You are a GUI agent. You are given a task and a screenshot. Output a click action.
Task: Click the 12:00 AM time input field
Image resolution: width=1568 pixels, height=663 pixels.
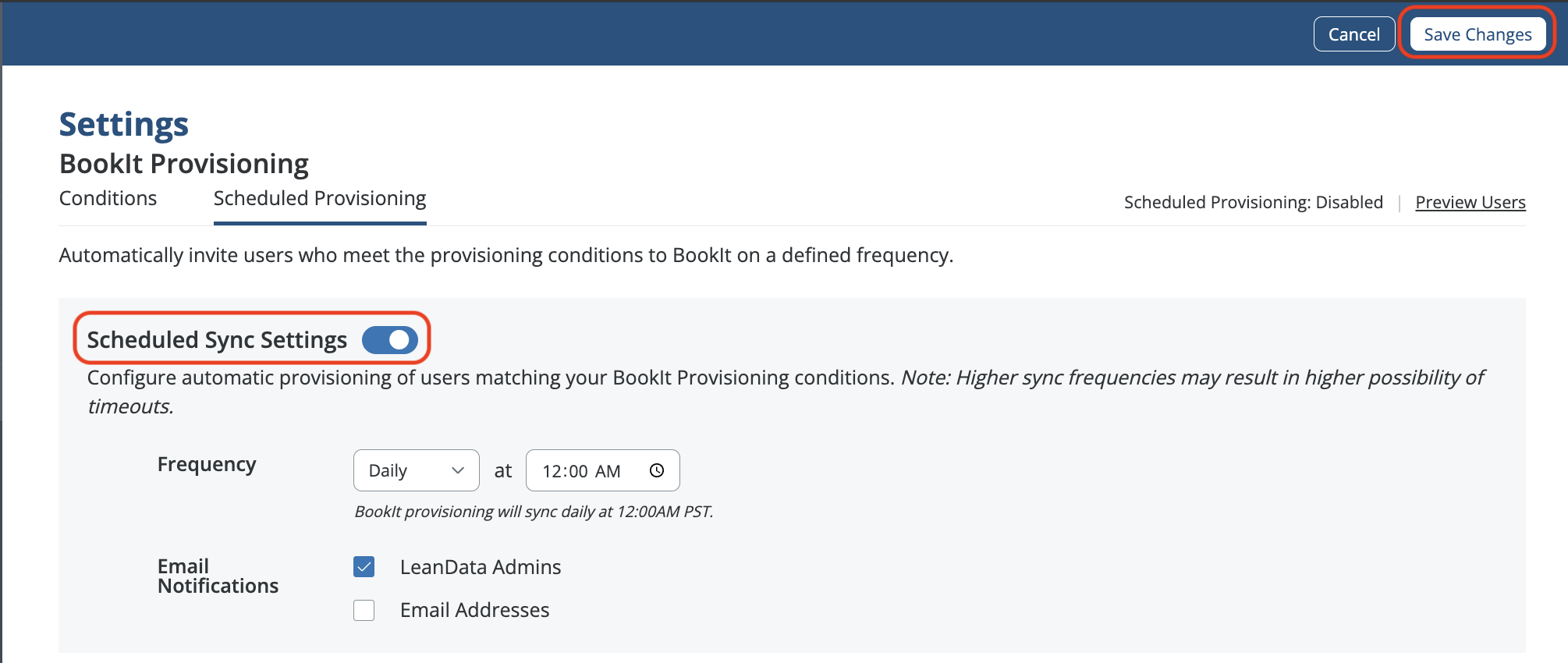tap(582, 471)
